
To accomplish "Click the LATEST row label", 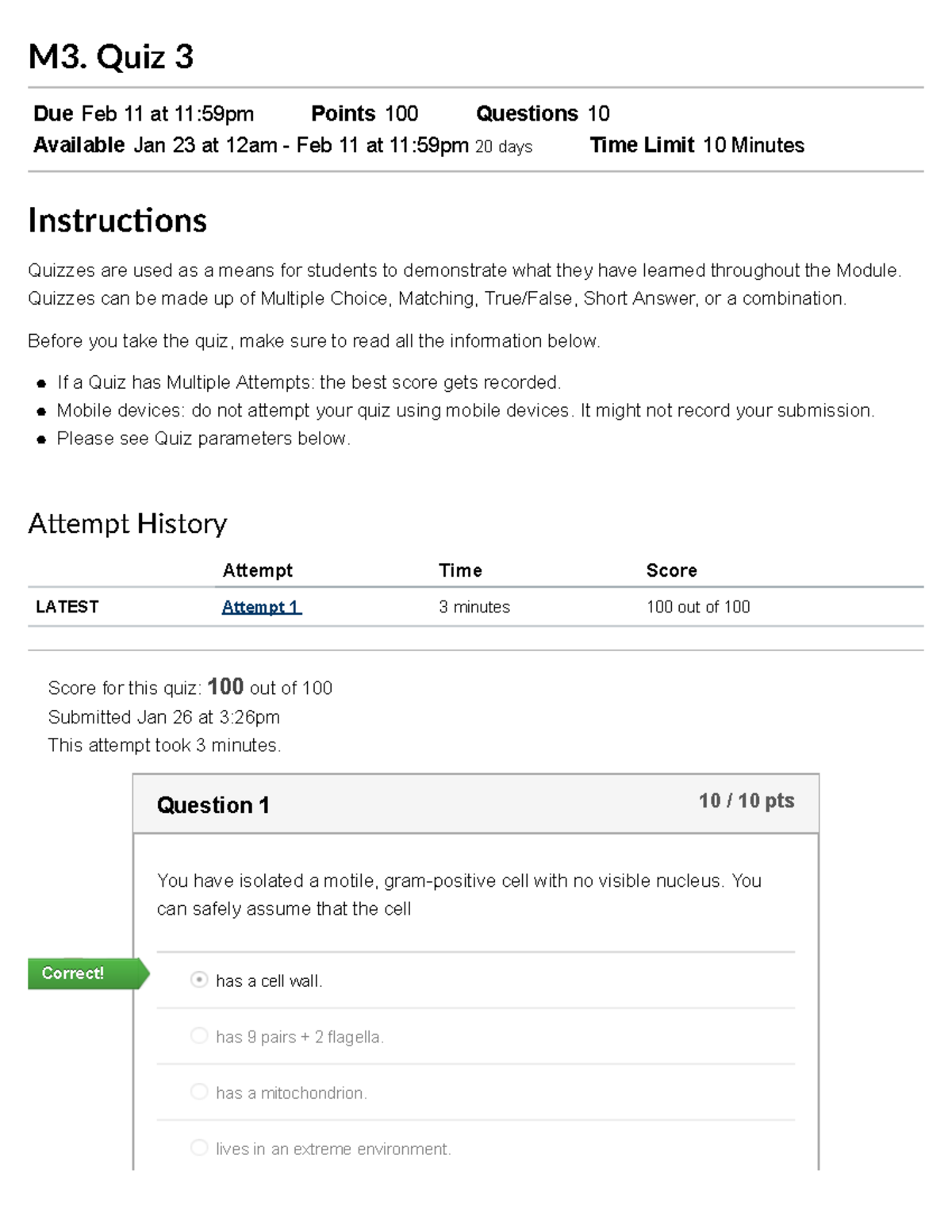I will point(67,607).
